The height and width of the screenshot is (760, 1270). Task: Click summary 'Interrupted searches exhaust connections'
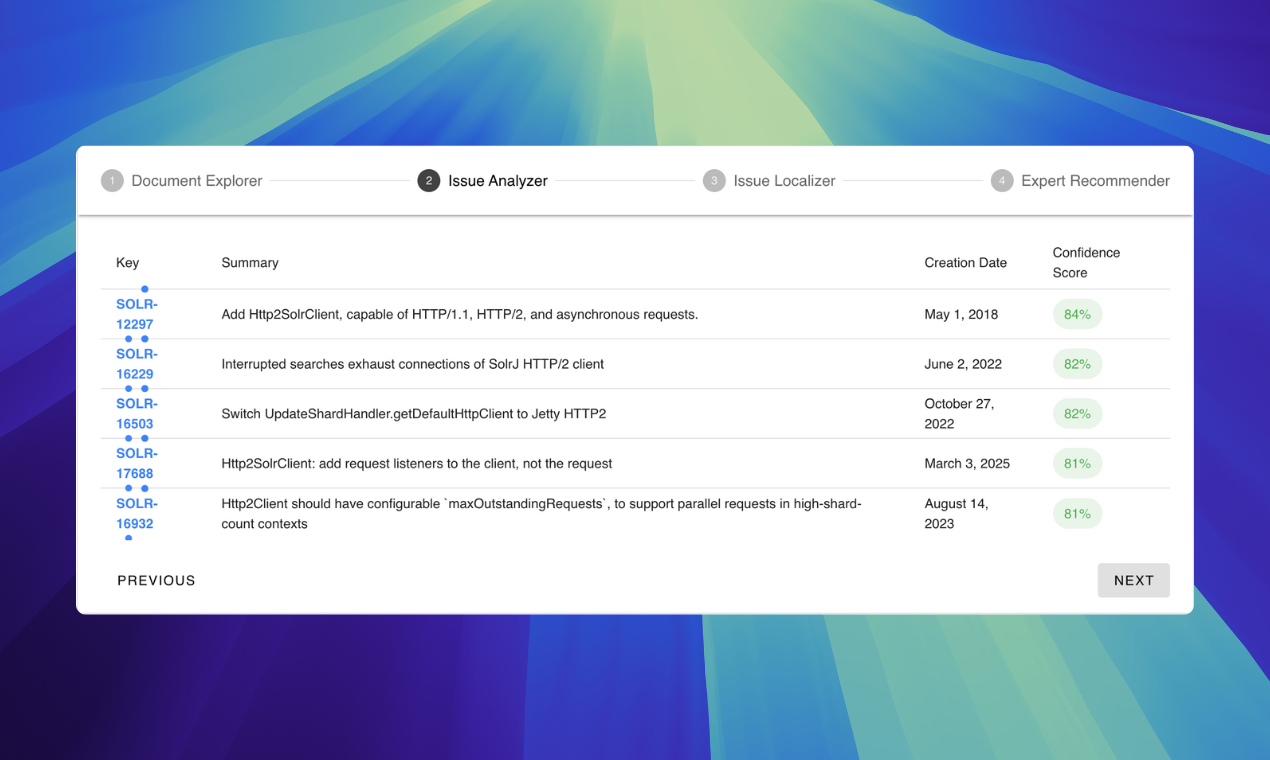412,364
